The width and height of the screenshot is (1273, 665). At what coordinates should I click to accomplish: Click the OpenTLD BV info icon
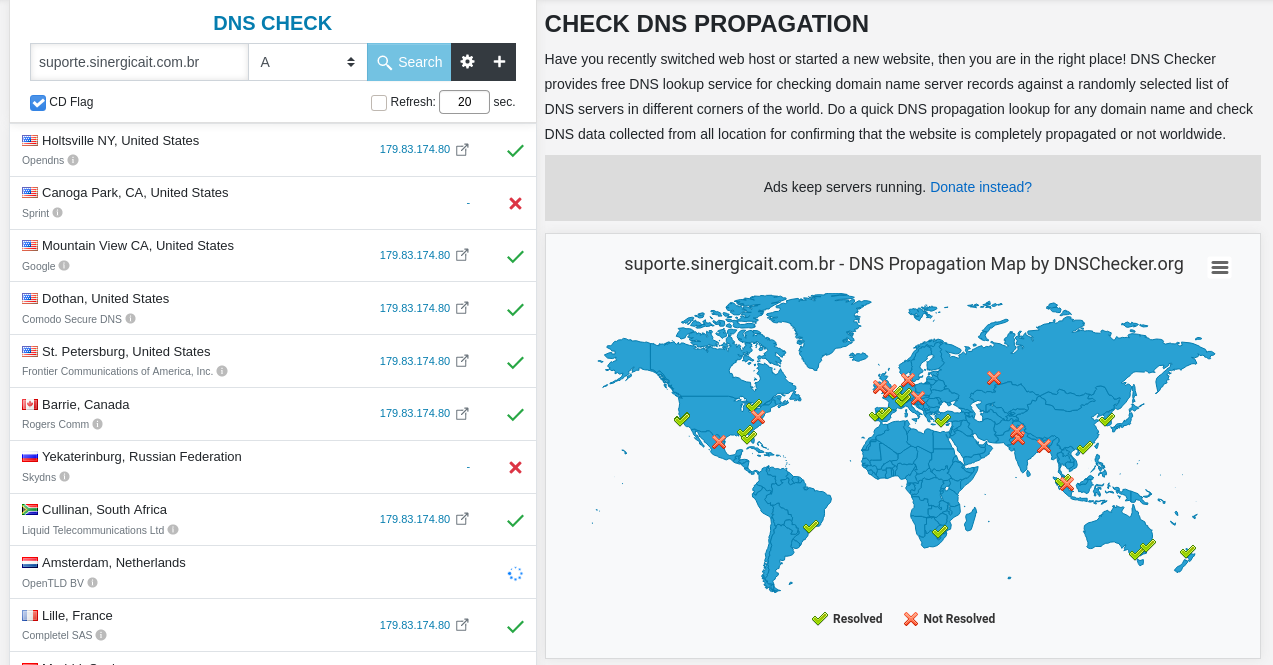click(92, 583)
